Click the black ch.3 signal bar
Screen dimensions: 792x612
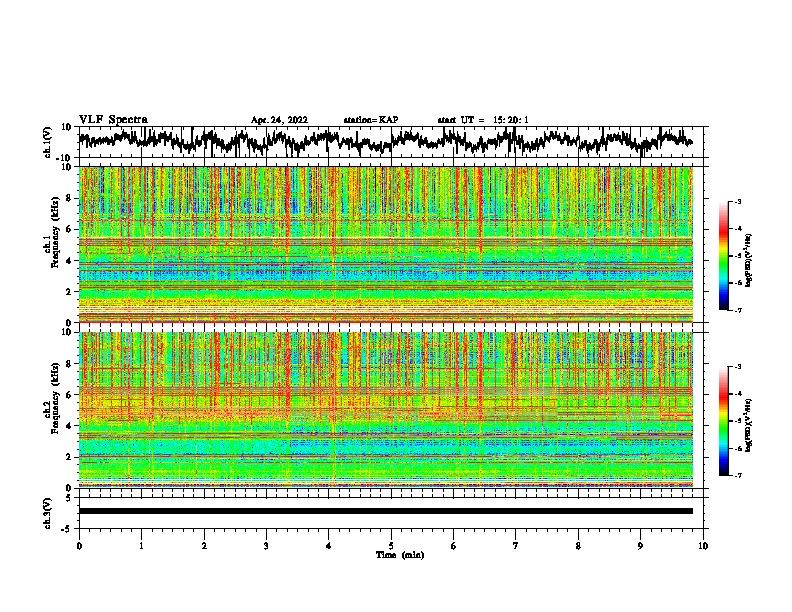[x=386, y=511]
